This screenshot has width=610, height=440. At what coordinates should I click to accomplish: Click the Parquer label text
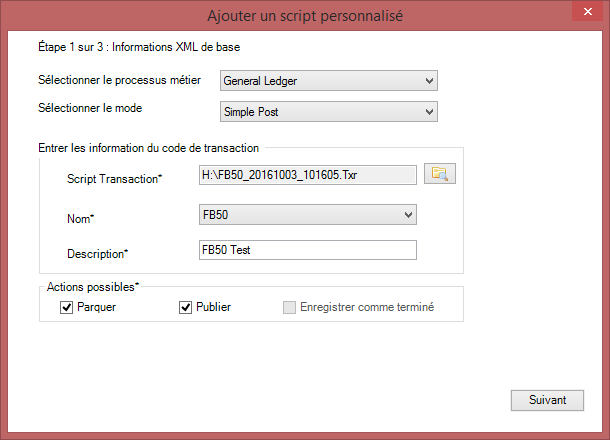[96, 307]
